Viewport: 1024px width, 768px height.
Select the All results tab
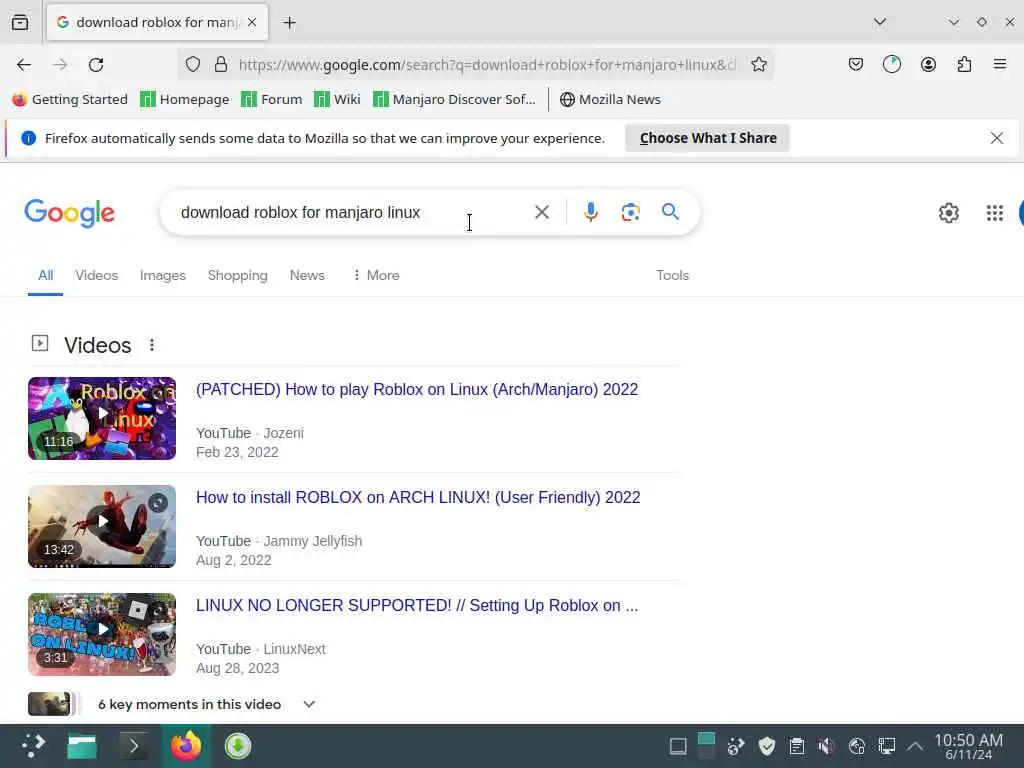(45, 276)
